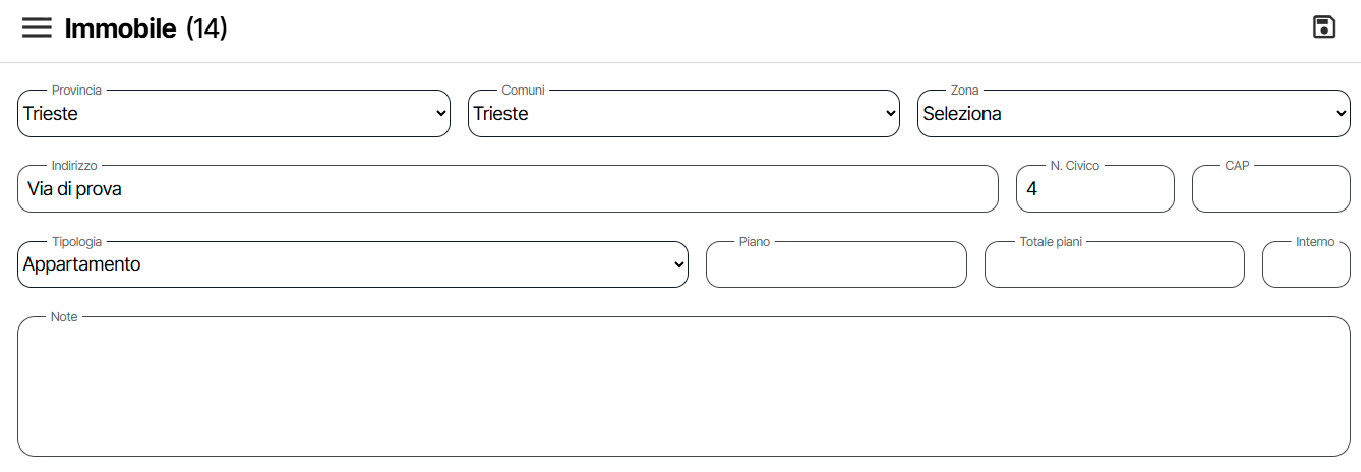This screenshot has width=1361, height=472.
Task: Click the "Provincia" field label text
Action: point(77,91)
